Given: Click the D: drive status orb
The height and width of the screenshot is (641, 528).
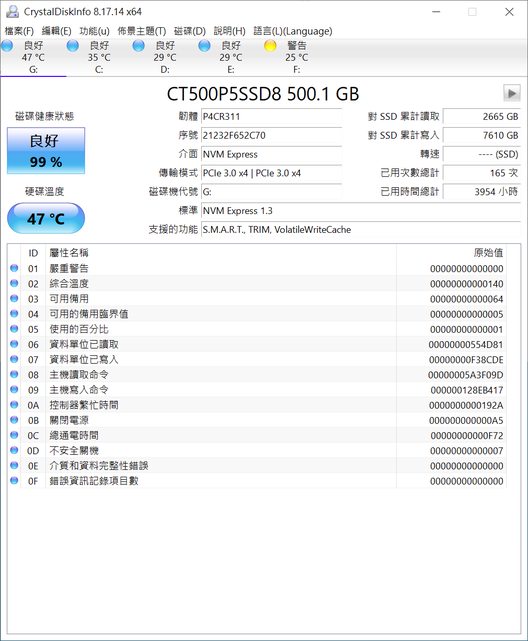Looking at the screenshot, I should pos(139,46).
